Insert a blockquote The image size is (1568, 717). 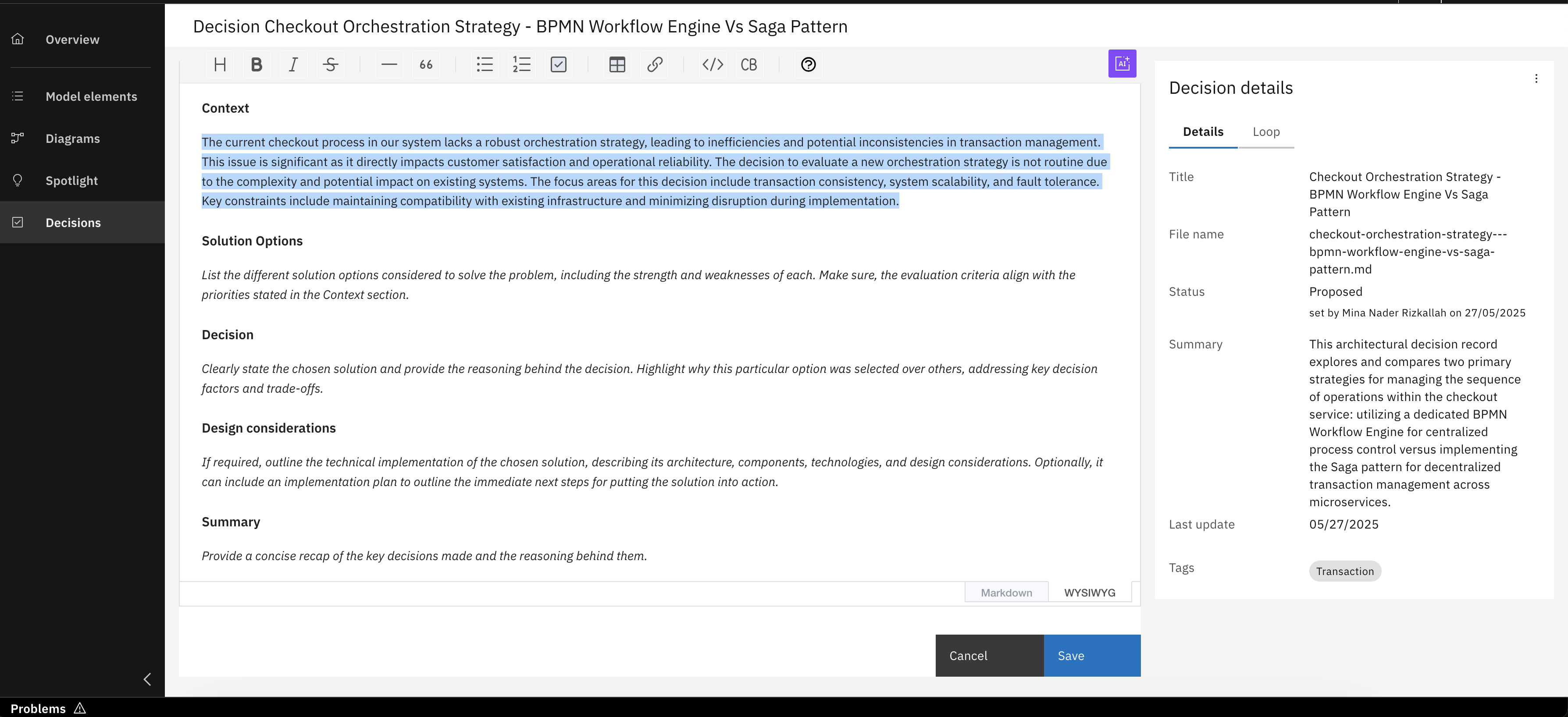[x=426, y=64]
